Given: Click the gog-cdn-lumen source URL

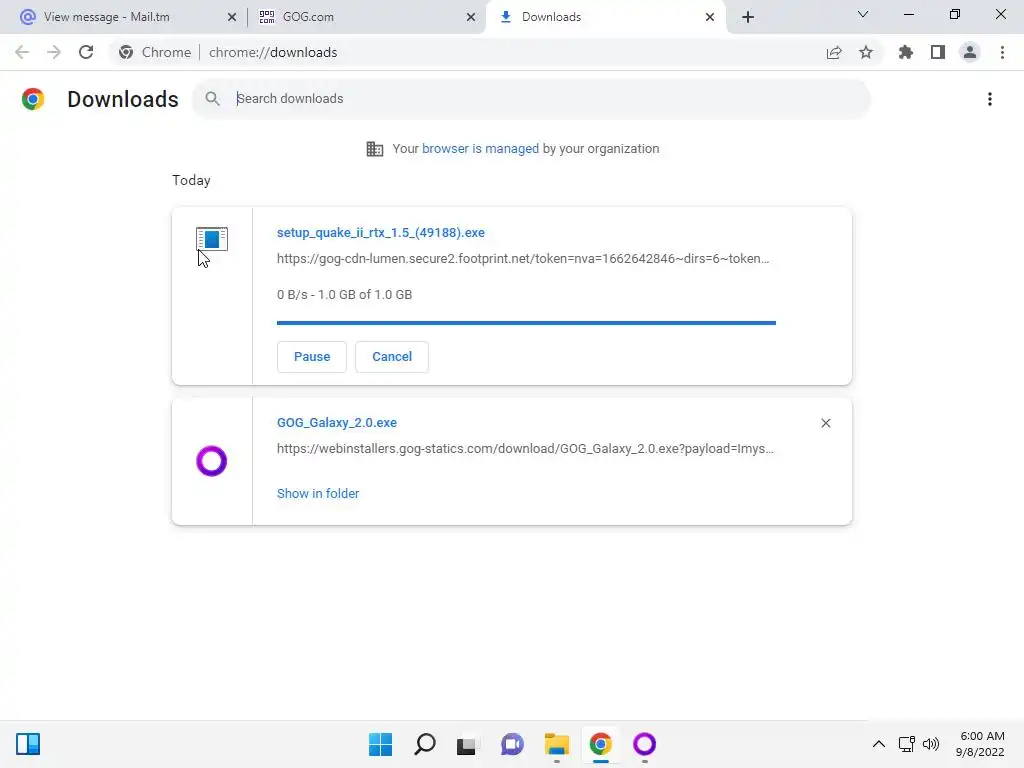Looking at the screenshot, I should coord(523,259).
